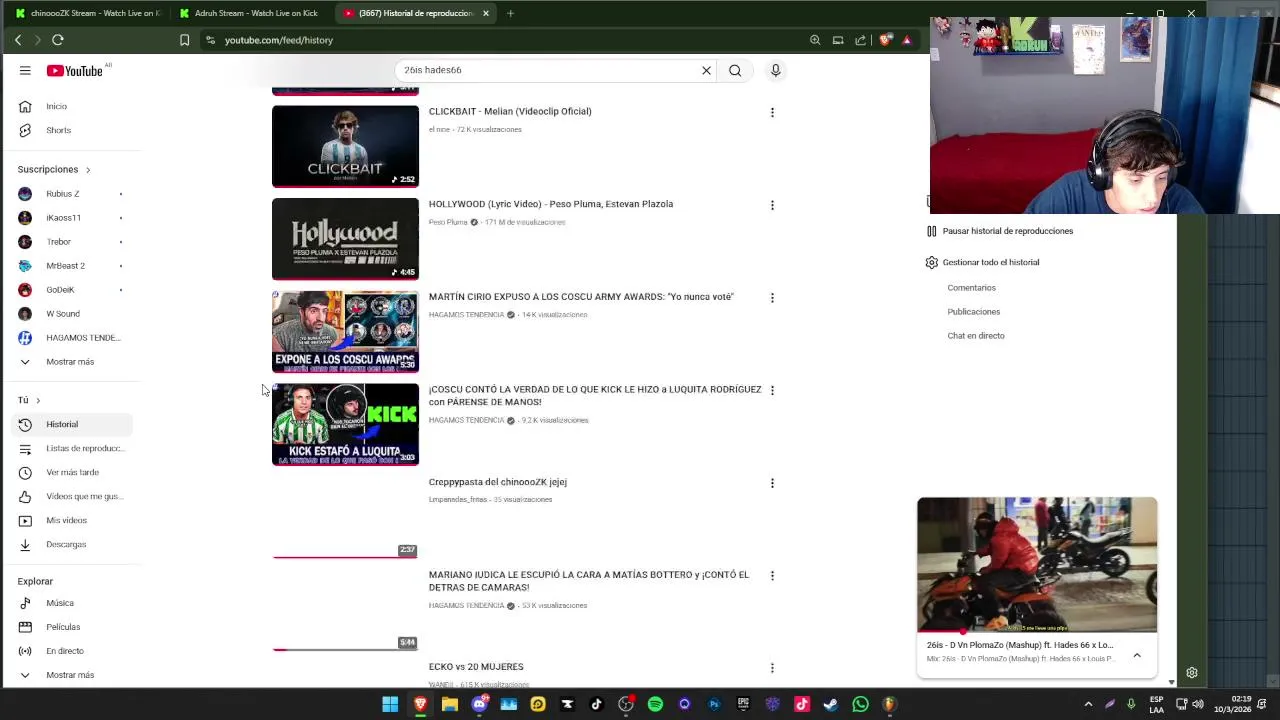Open options for MARIANO IUDICA video
1280x720 pixels.
coord(772,576)
